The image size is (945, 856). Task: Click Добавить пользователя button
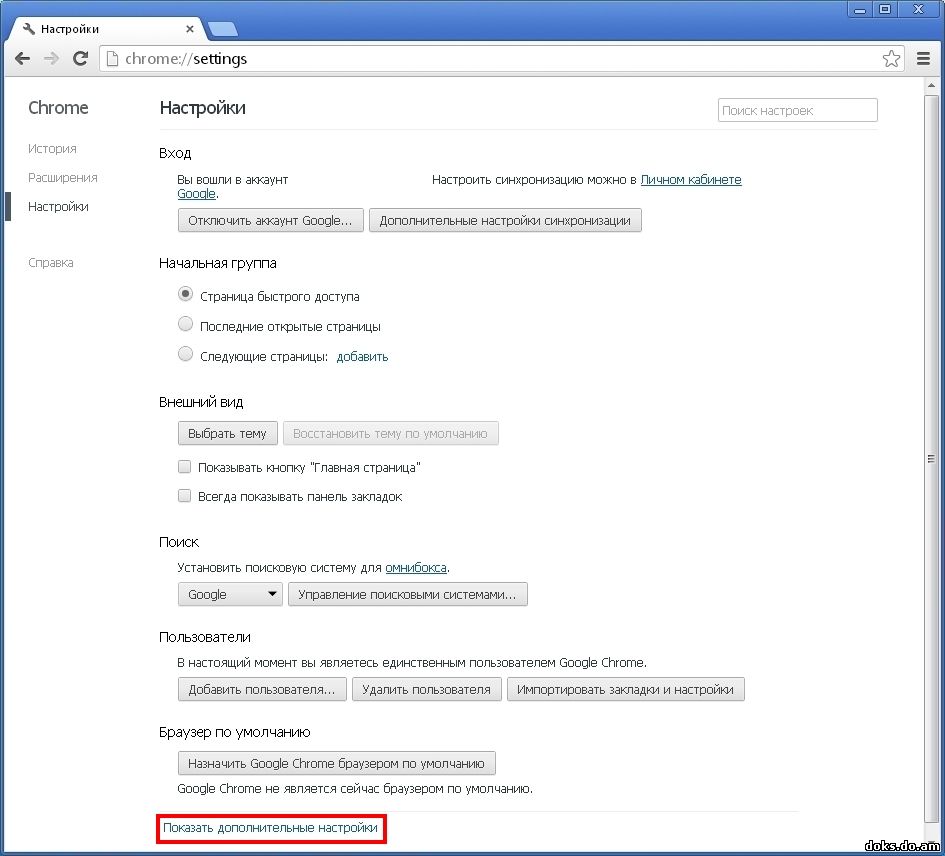262,690
